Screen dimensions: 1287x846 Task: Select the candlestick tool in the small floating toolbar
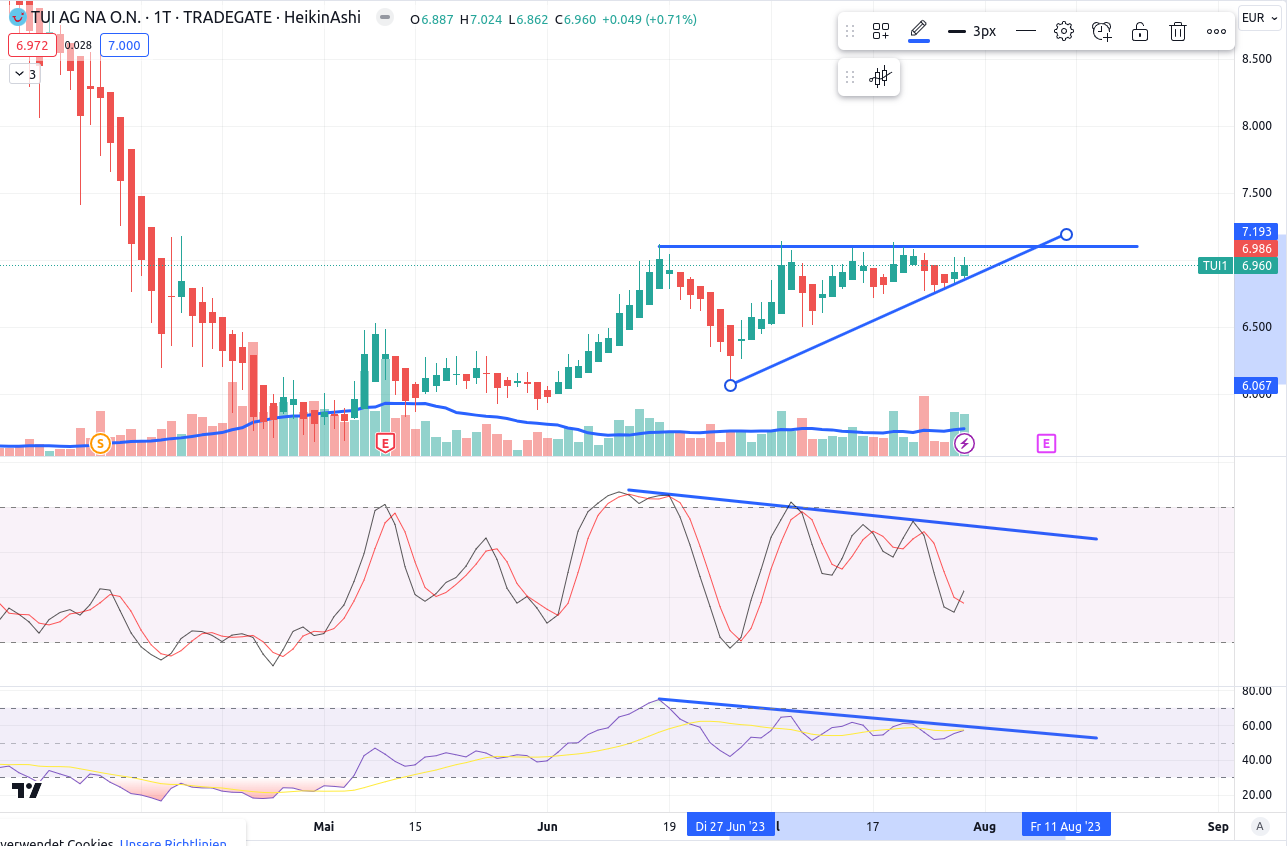coord(879,77)
